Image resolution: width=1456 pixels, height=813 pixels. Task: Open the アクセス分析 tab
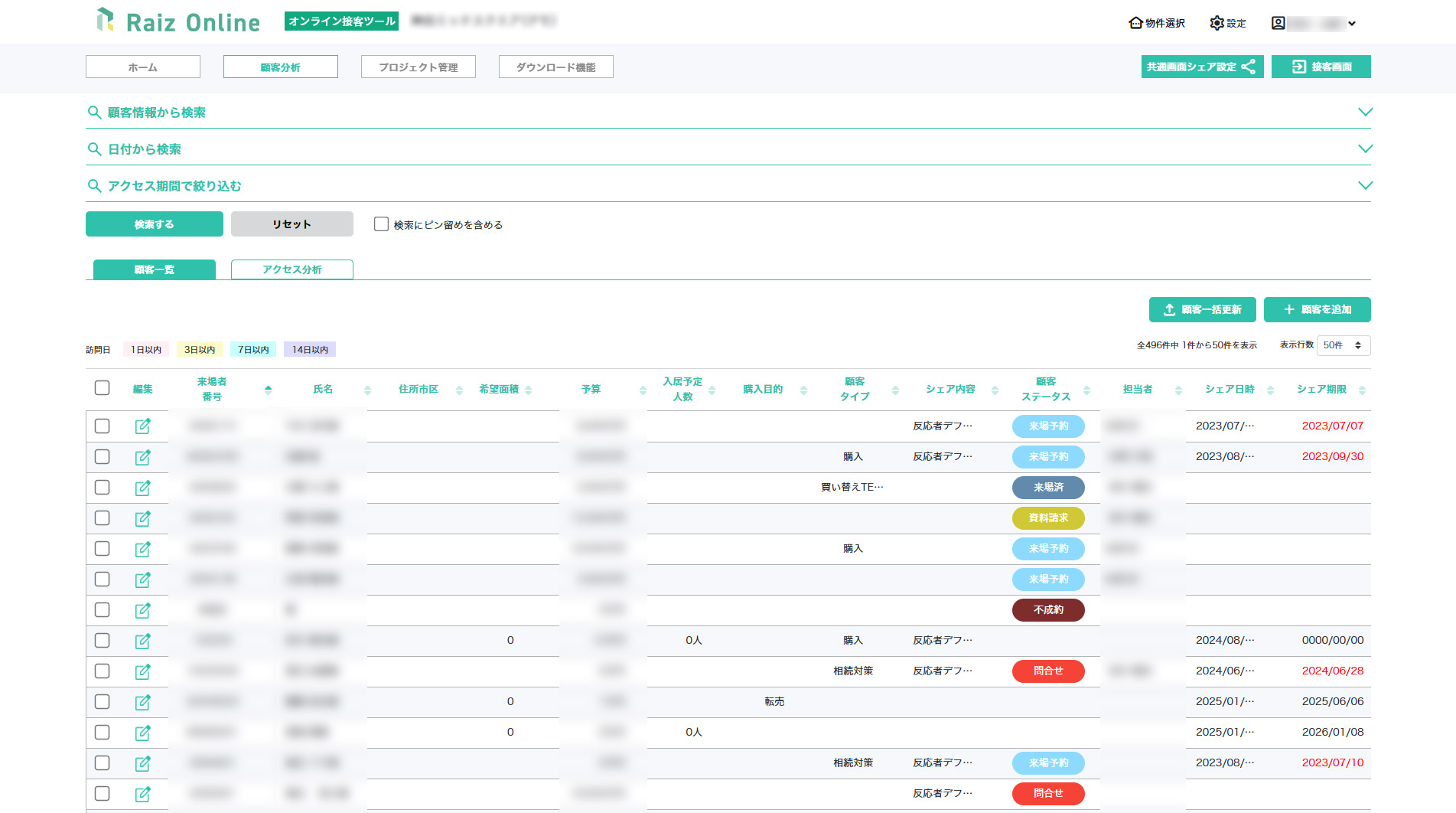pyautogui.click(x=292, y=269)
